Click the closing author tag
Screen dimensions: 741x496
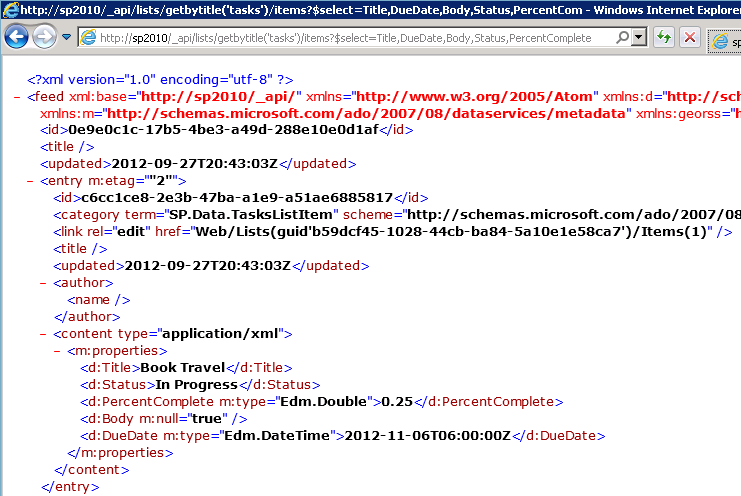pos(87,316)
